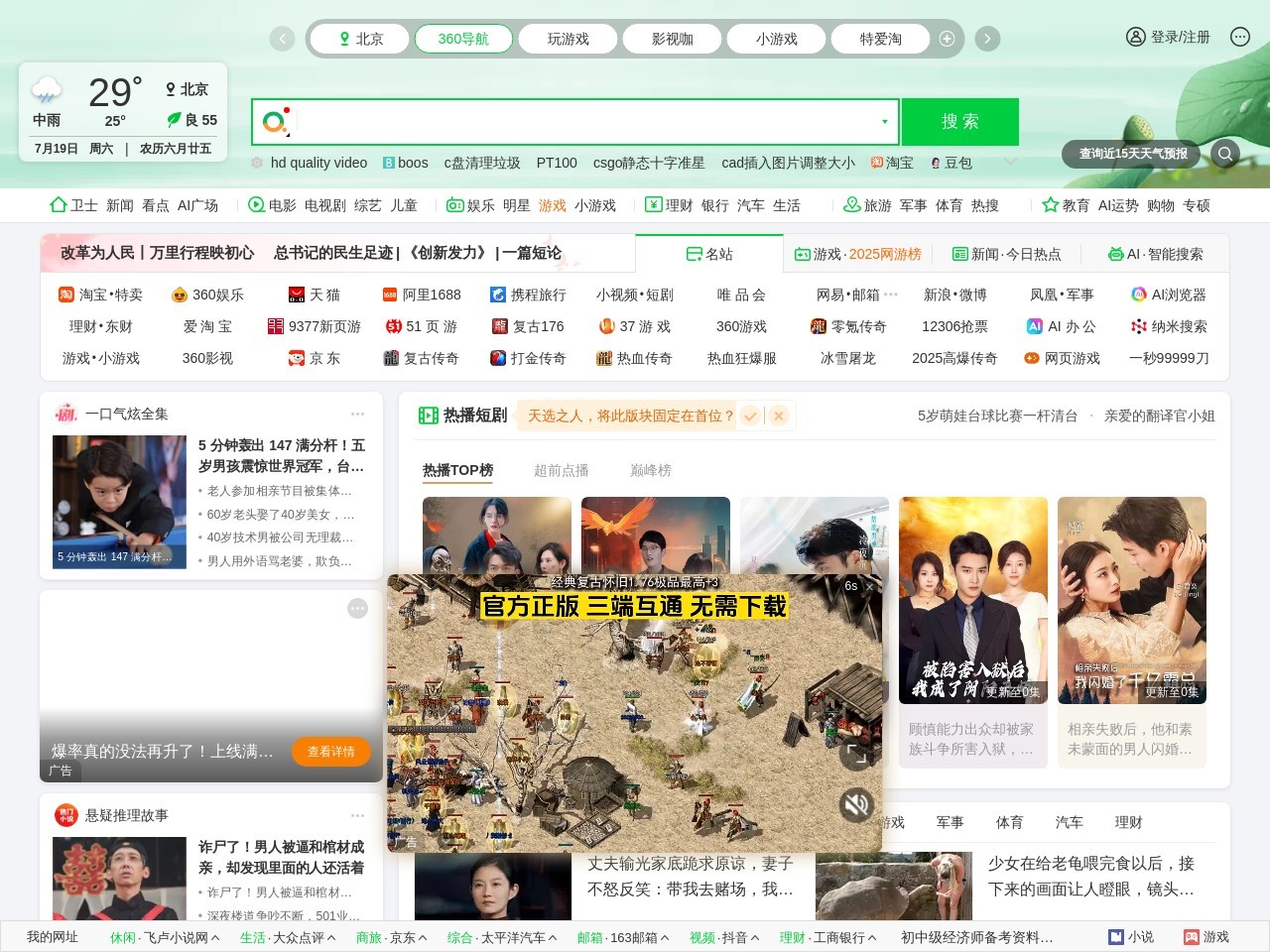Open the search box suggestions dropdown arrow
The image size is (1270, 952).
pos(885,122)
